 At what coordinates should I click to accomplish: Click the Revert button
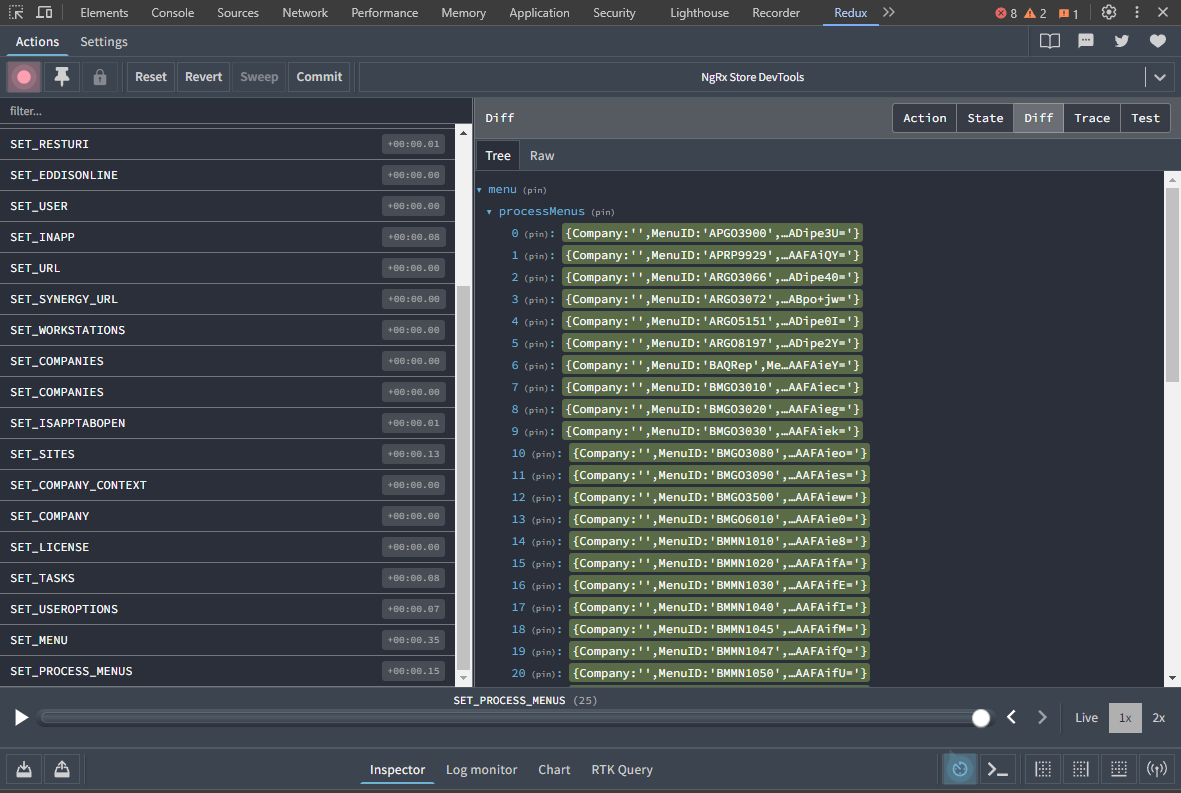click(x=203, y=77)
